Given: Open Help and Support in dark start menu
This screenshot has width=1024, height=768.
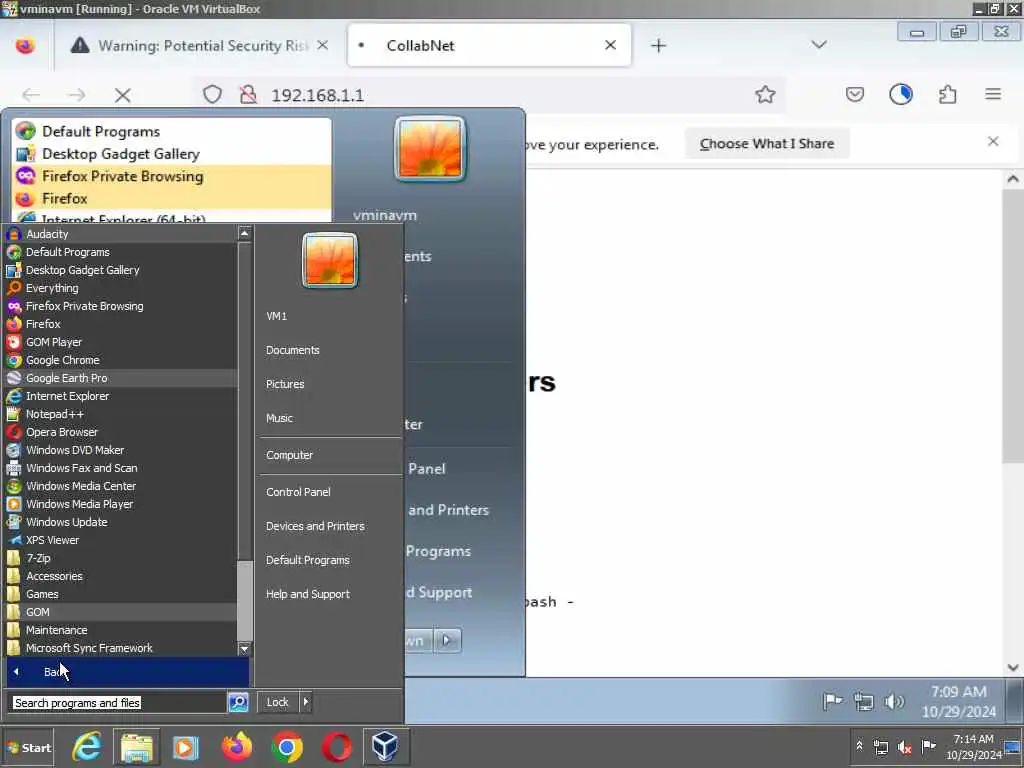Looking at the screenshot, I should click(x=307, y=594).
